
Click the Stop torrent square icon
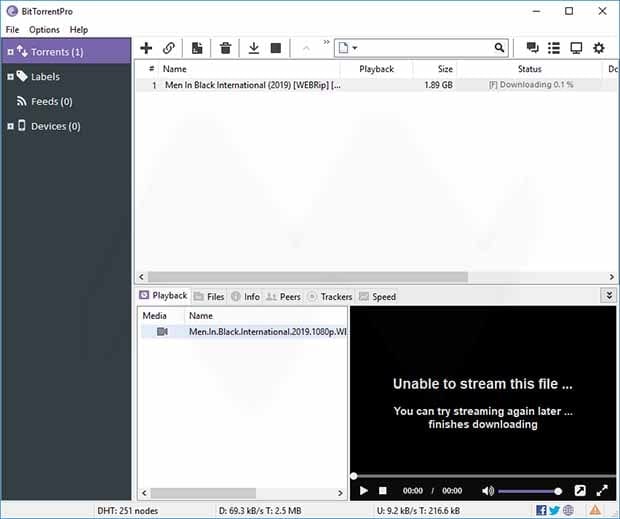[x=276, y=48]
